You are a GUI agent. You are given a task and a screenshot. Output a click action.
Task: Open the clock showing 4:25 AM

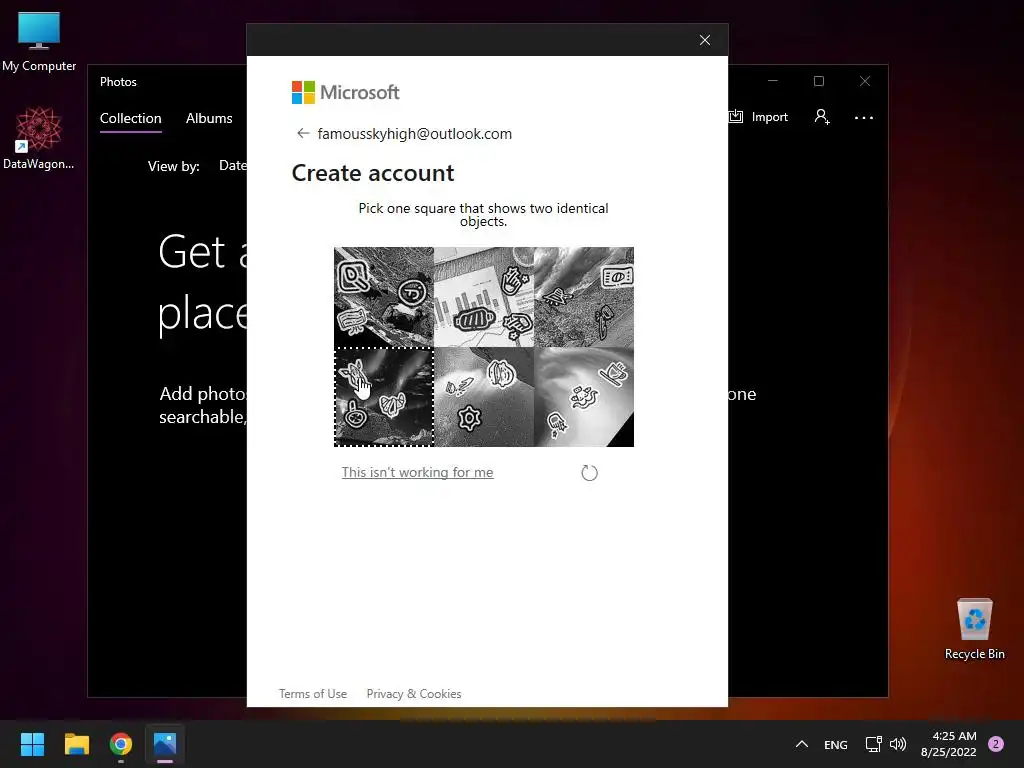click(949, 744)
